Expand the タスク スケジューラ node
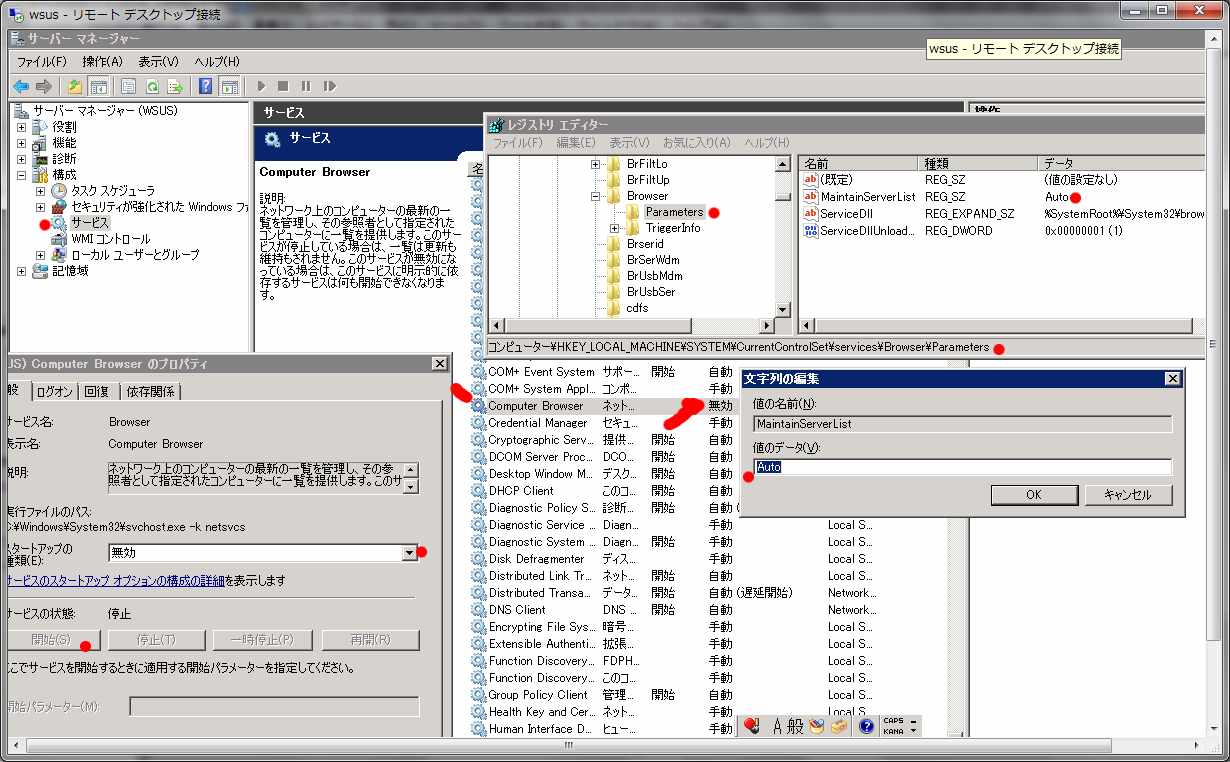The height and width of the screenshot is (762, 1230). [41, 191]
